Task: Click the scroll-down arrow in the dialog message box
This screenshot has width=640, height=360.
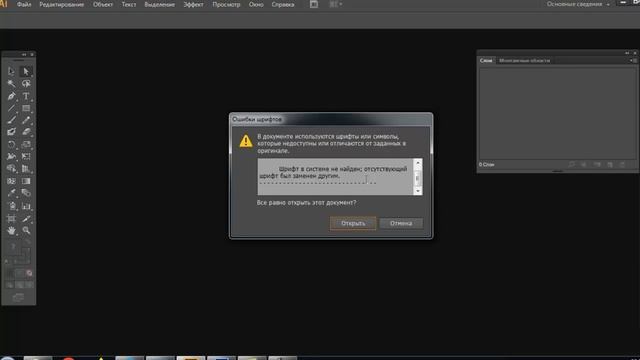Action: (x=418, y=191)
